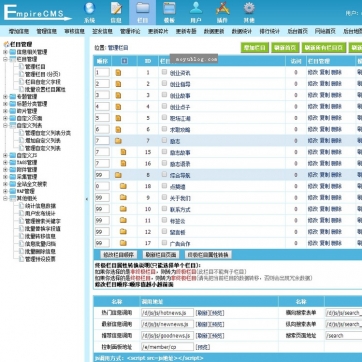This screenshot has width=362, height=362.
Task: Open the 模板 window icon in top navigation
Action: point(169,9)
